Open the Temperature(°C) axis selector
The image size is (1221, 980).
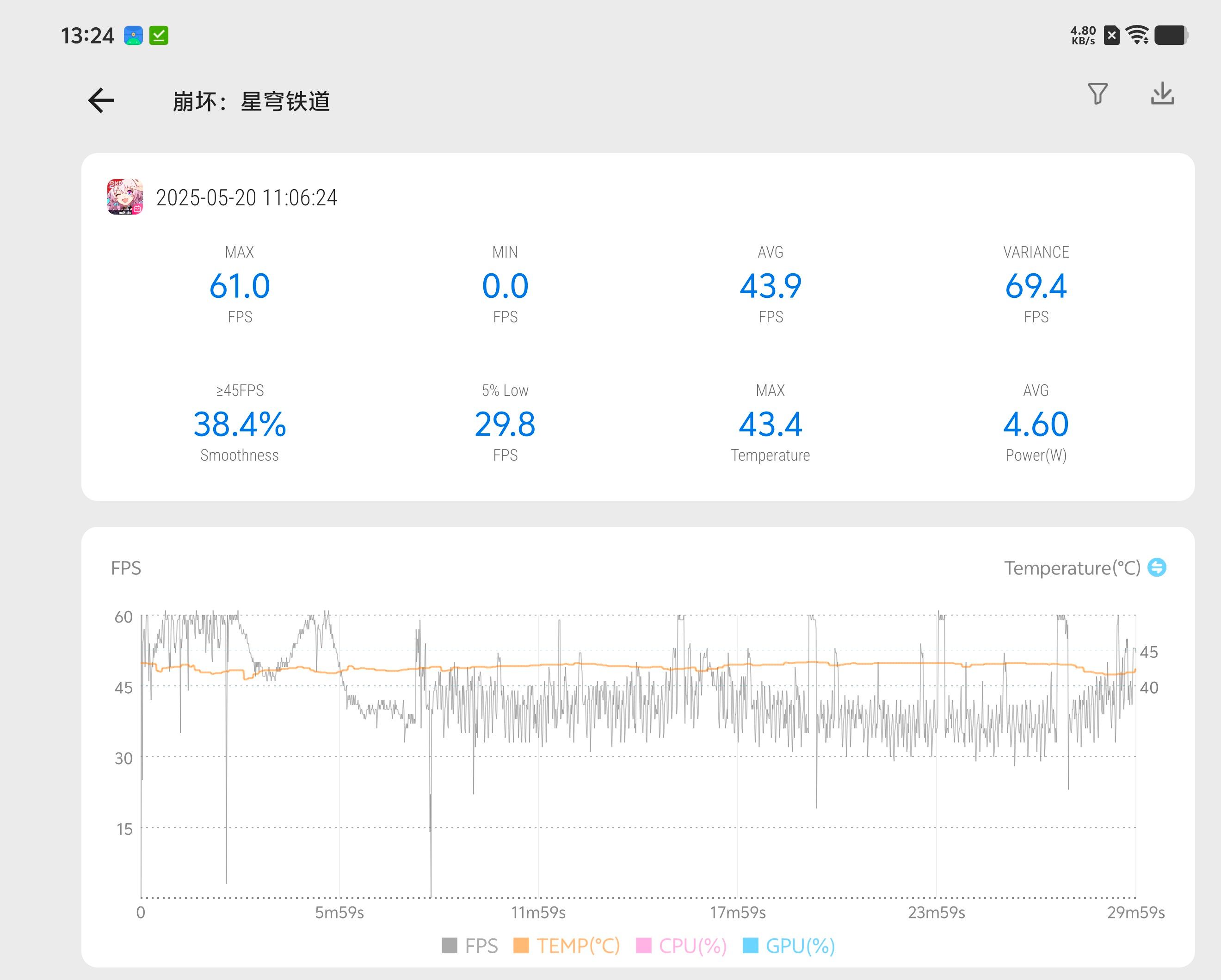pyautogui.click(x=1072, y=568)
